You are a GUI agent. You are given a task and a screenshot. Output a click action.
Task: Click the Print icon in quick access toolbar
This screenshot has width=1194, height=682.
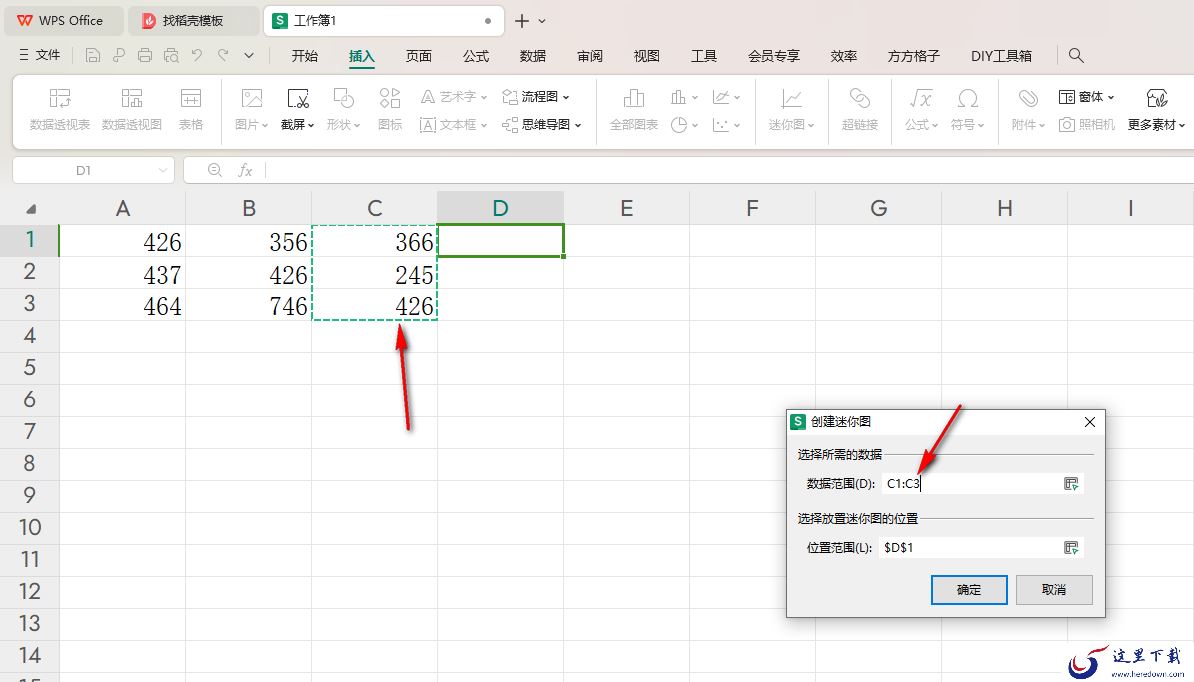click(145, 55)
